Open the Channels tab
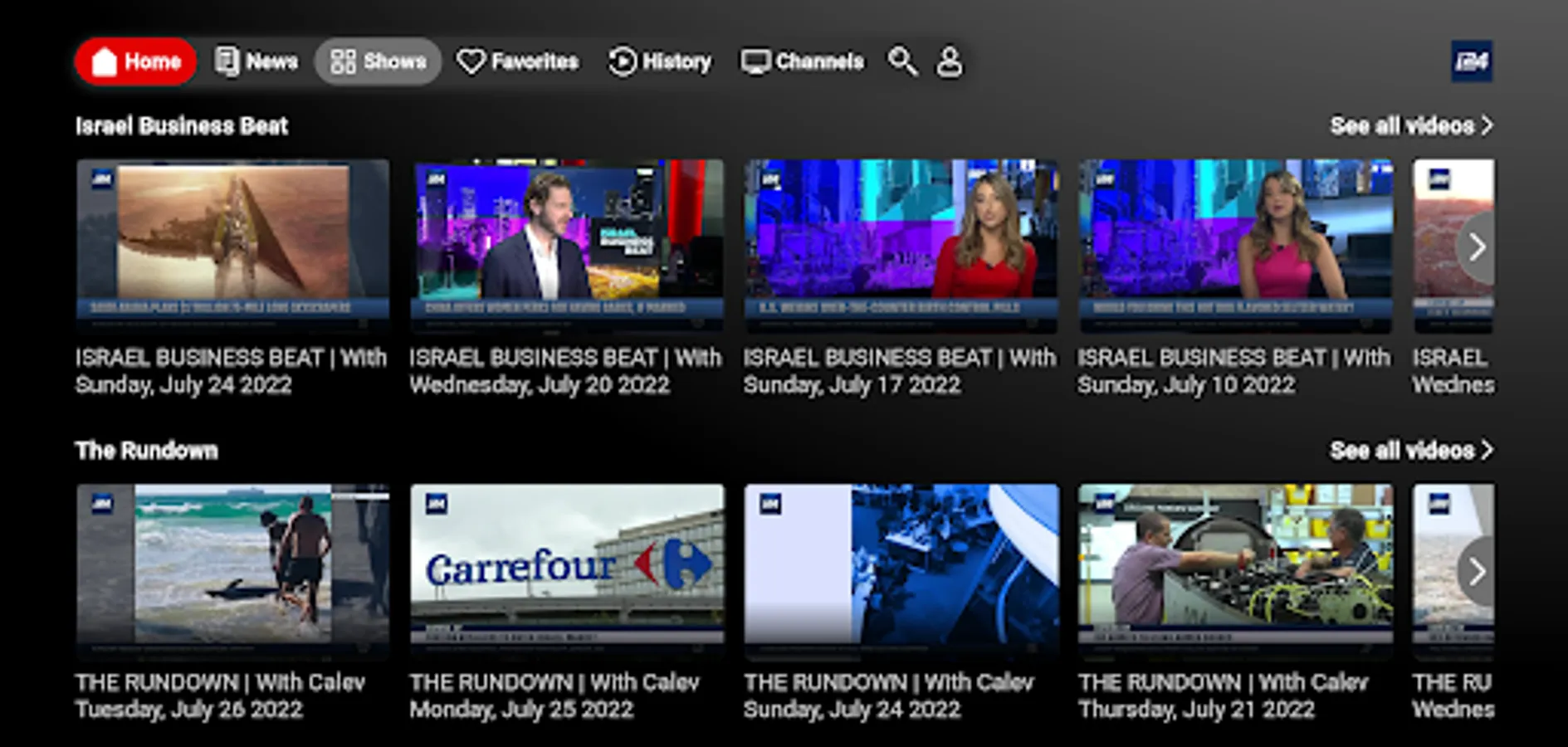Image resolution: width=1568 pixels, height=747 pixels. tap(802, 61)
